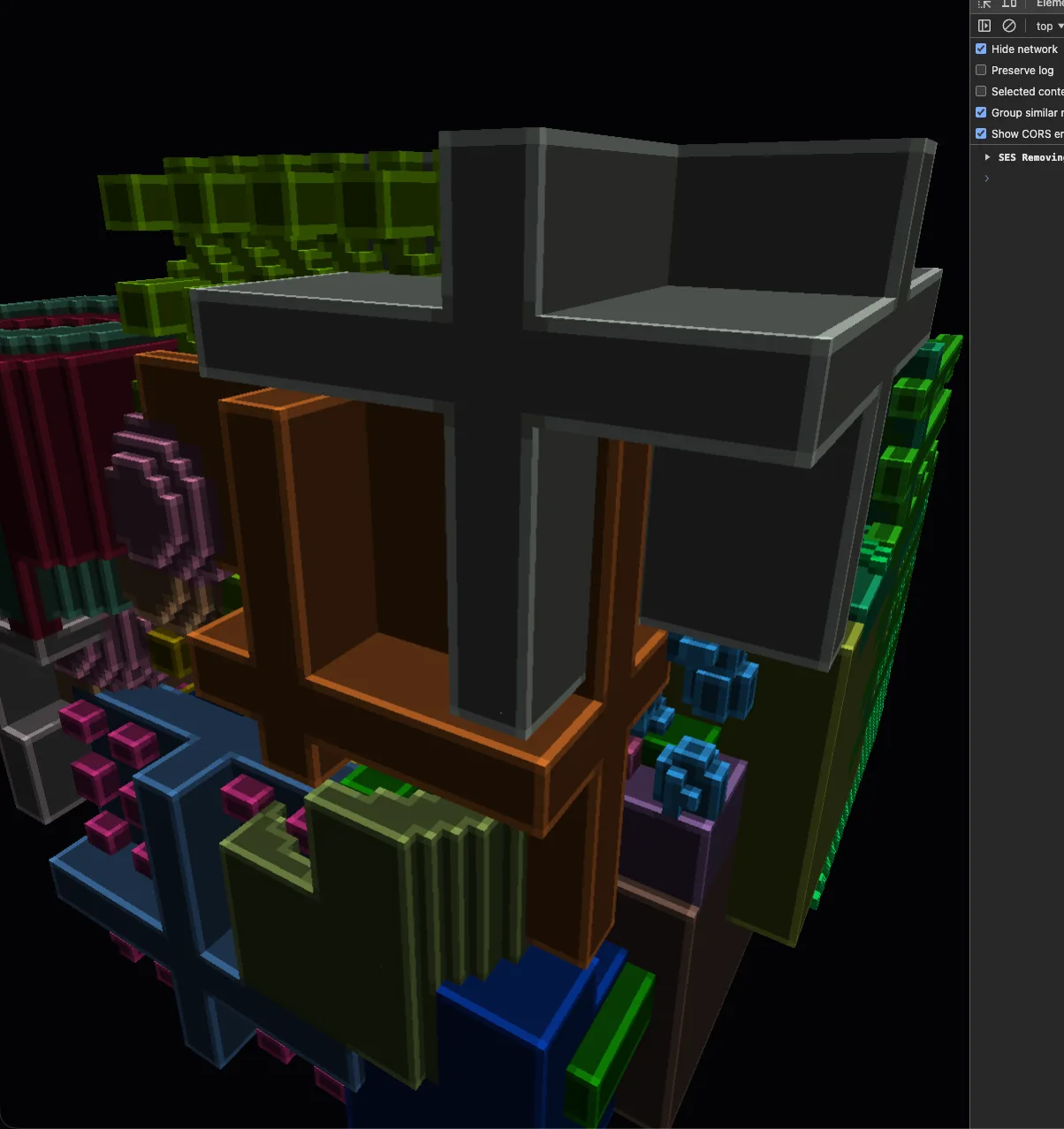Screen dimensions: 1064x1129
Task: Switch to the Elements tab
Action: (1049, 4)
